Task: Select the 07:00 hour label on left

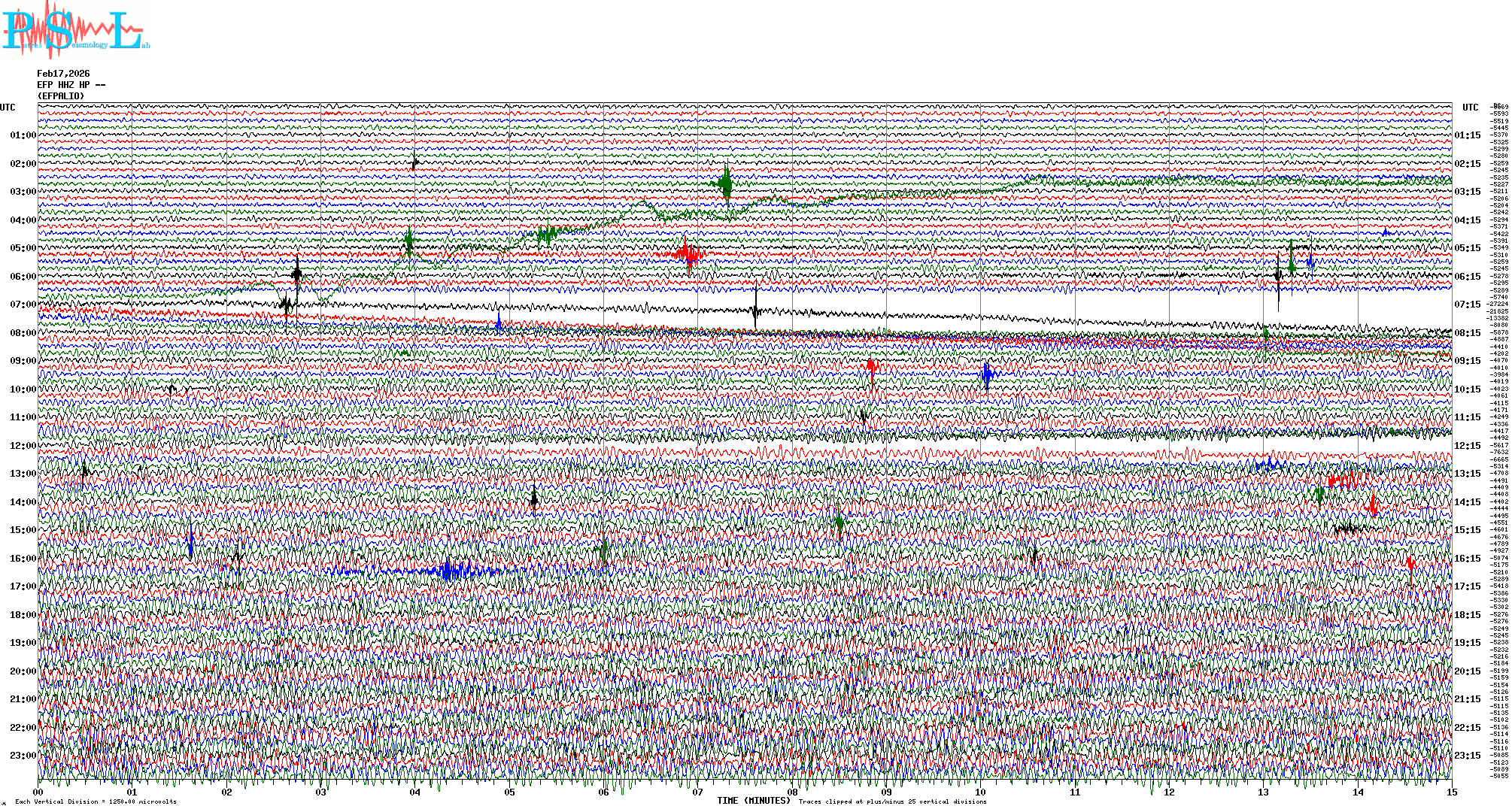Action: click(x=23, y=304)
